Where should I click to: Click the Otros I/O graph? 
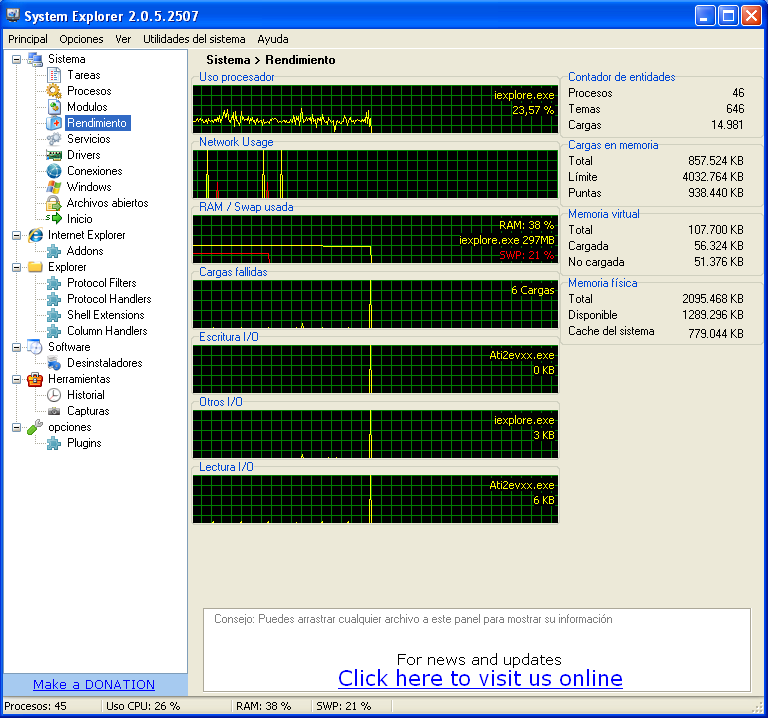point(375,434)
